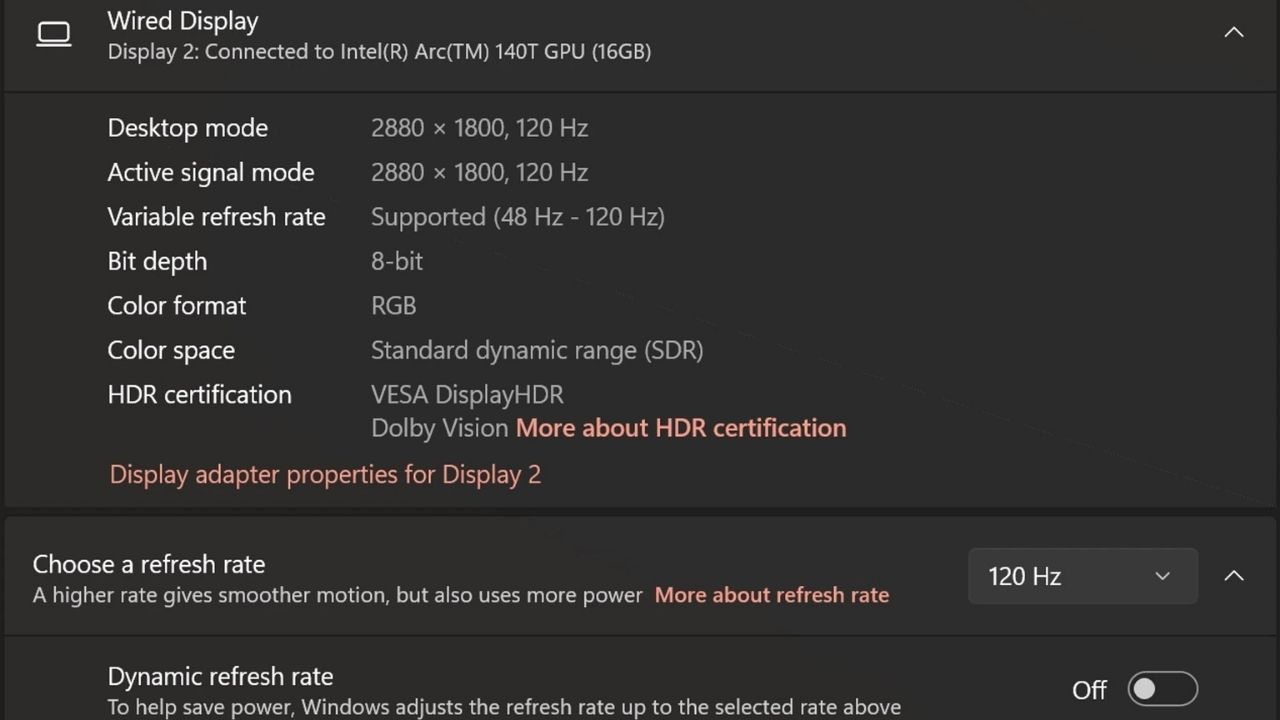This screenshot has height=720, width=1280.
Task: Click the RGB Color format value
Action: click(x=393, y=306)
